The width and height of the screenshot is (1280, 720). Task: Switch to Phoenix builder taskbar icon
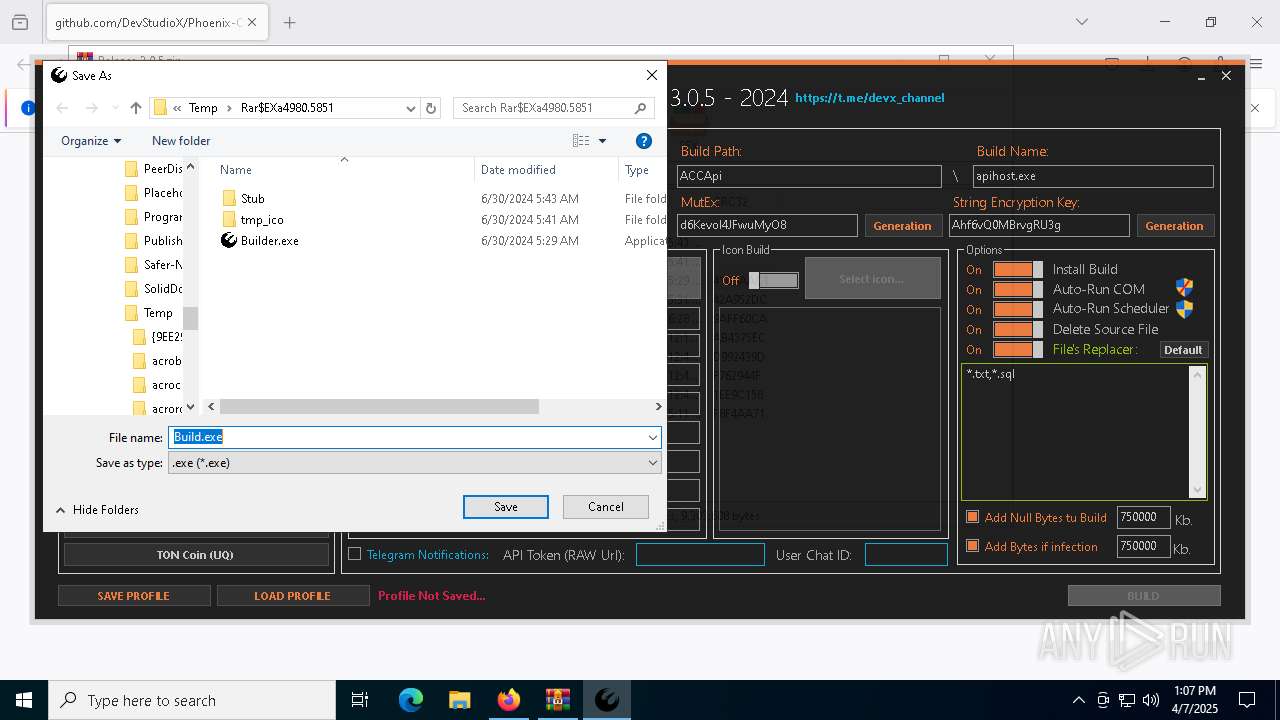click(x=607, y=701)
